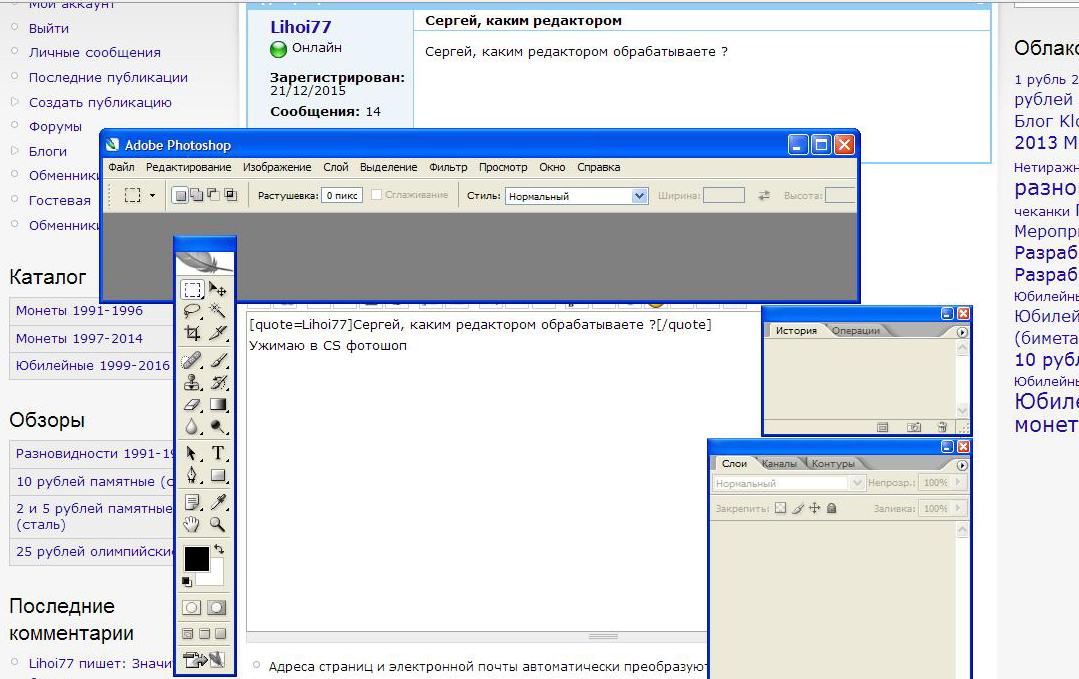
Task: Select the Eraser tool
Action: point(192,405)
